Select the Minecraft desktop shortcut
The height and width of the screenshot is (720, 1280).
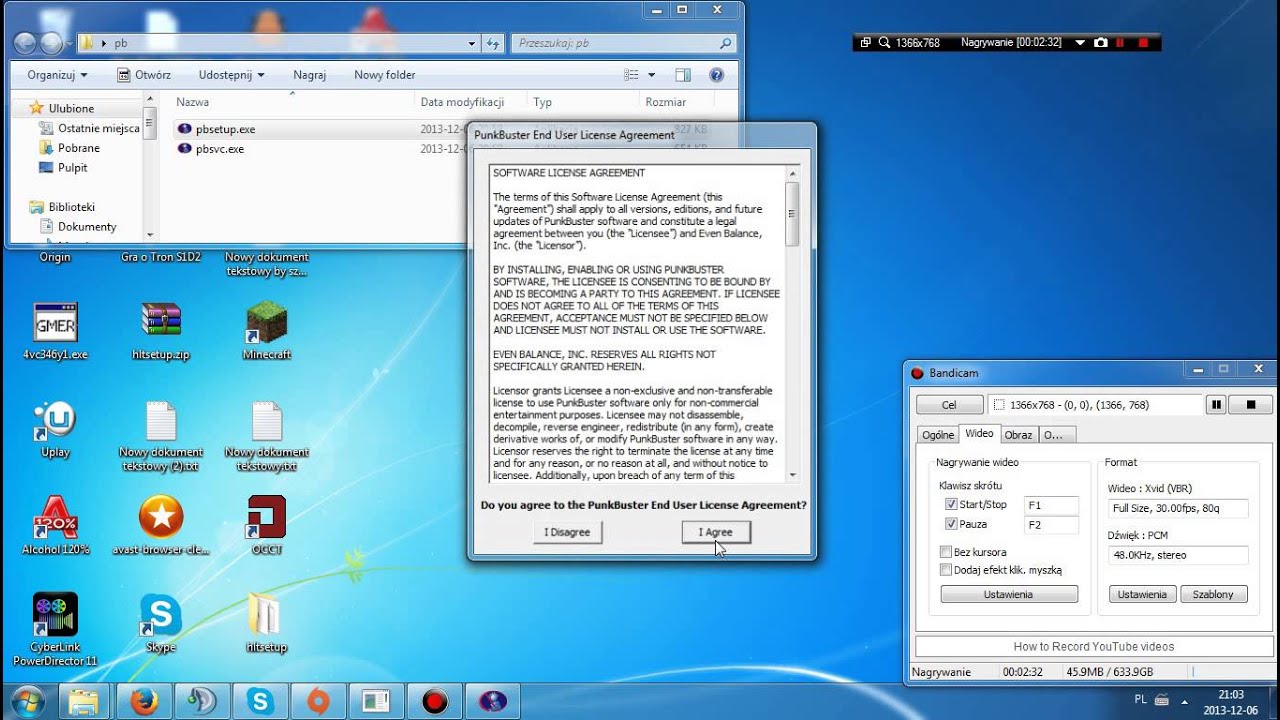[x=267, y=330]
